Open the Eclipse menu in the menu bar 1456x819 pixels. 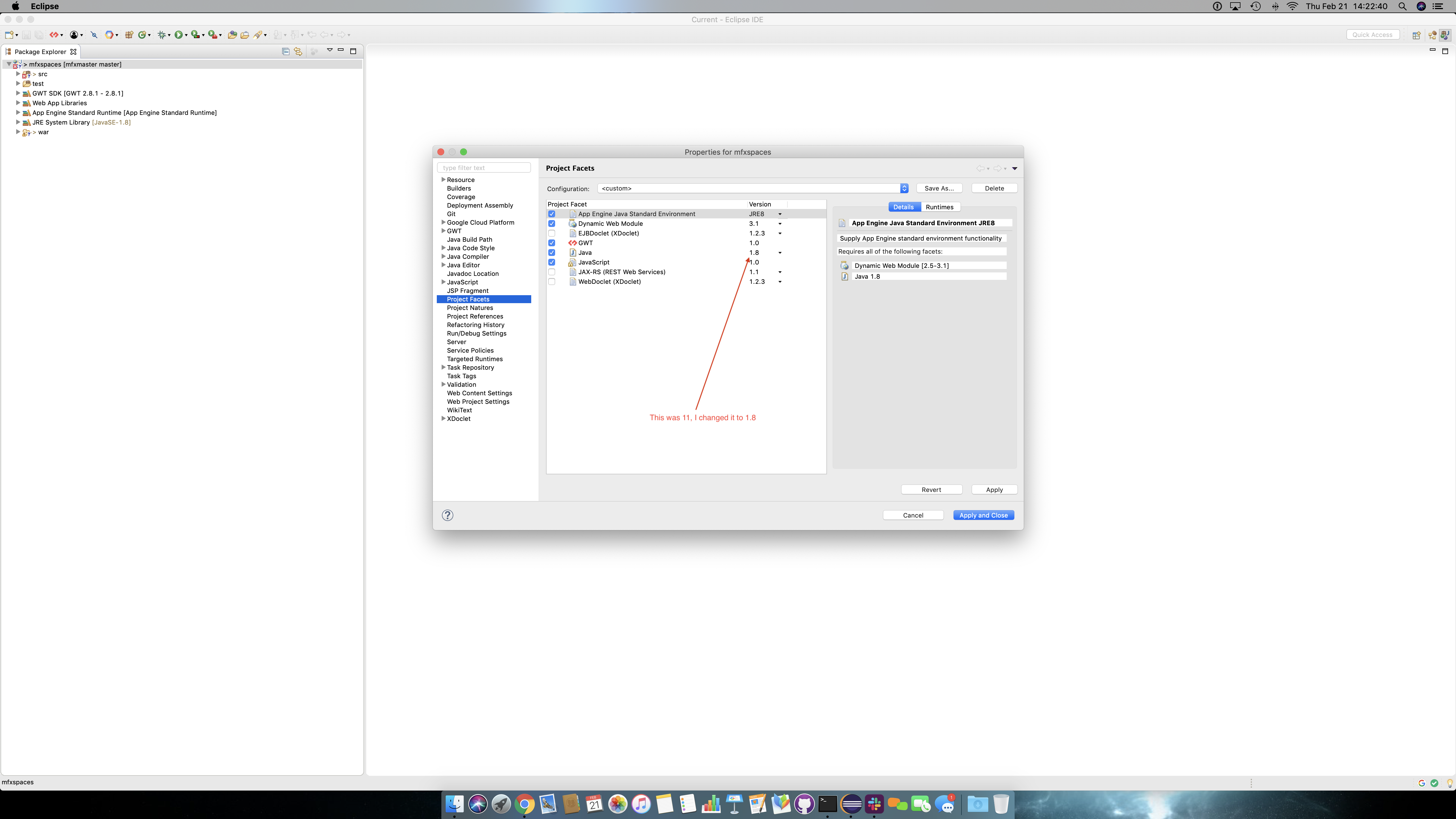point(44,6)
